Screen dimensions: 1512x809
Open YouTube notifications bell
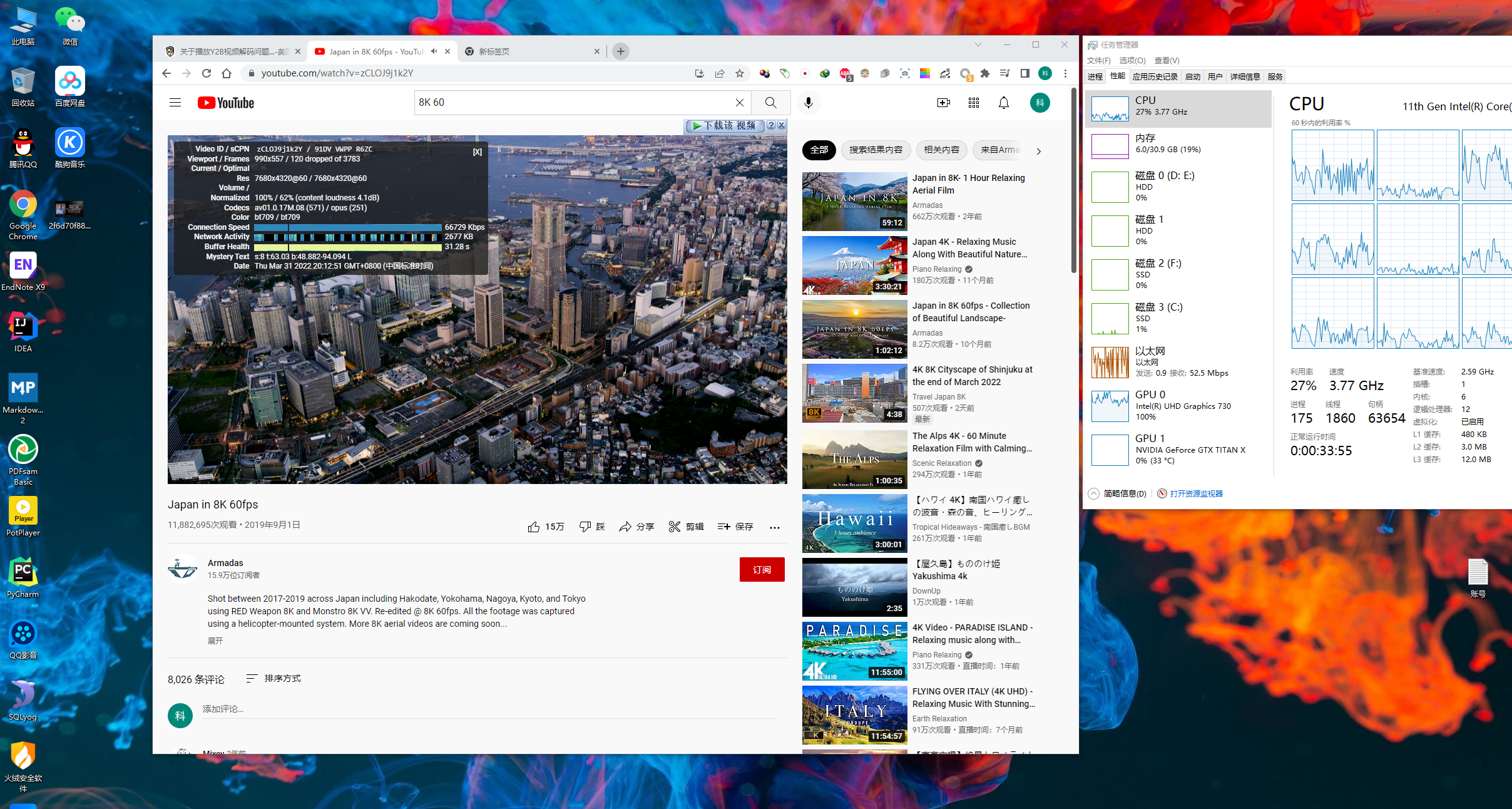[x=1004, y=103]
